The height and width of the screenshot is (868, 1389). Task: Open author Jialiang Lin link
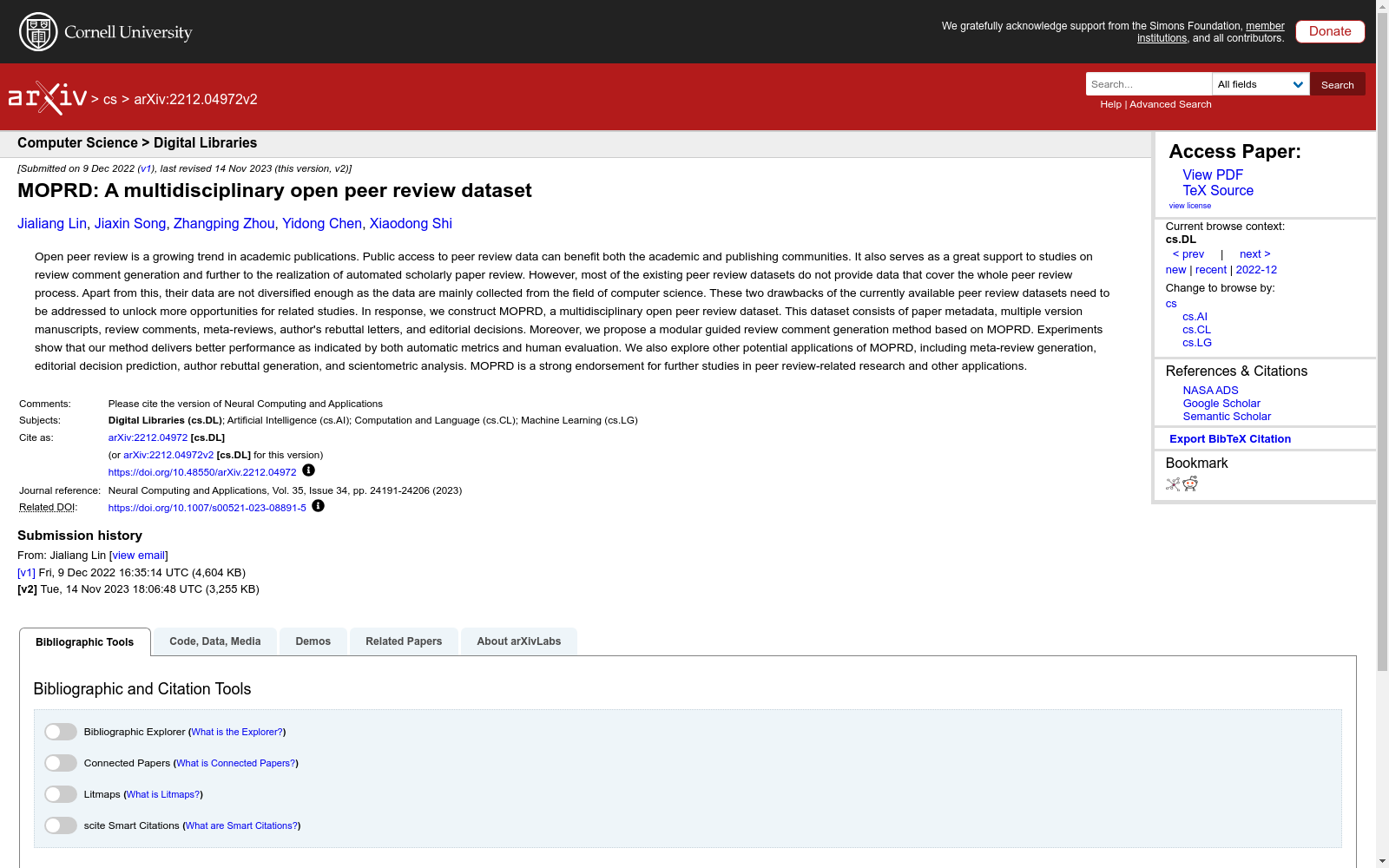tap(52, 224)
